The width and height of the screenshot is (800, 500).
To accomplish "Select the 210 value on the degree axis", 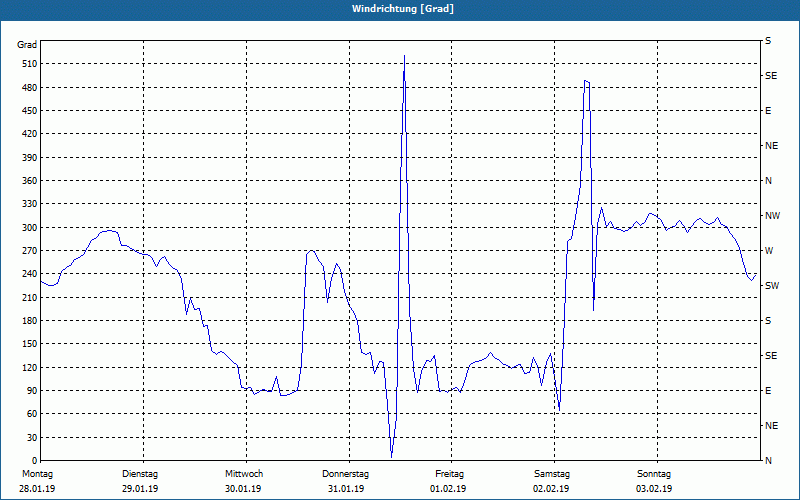I will 30,297.
